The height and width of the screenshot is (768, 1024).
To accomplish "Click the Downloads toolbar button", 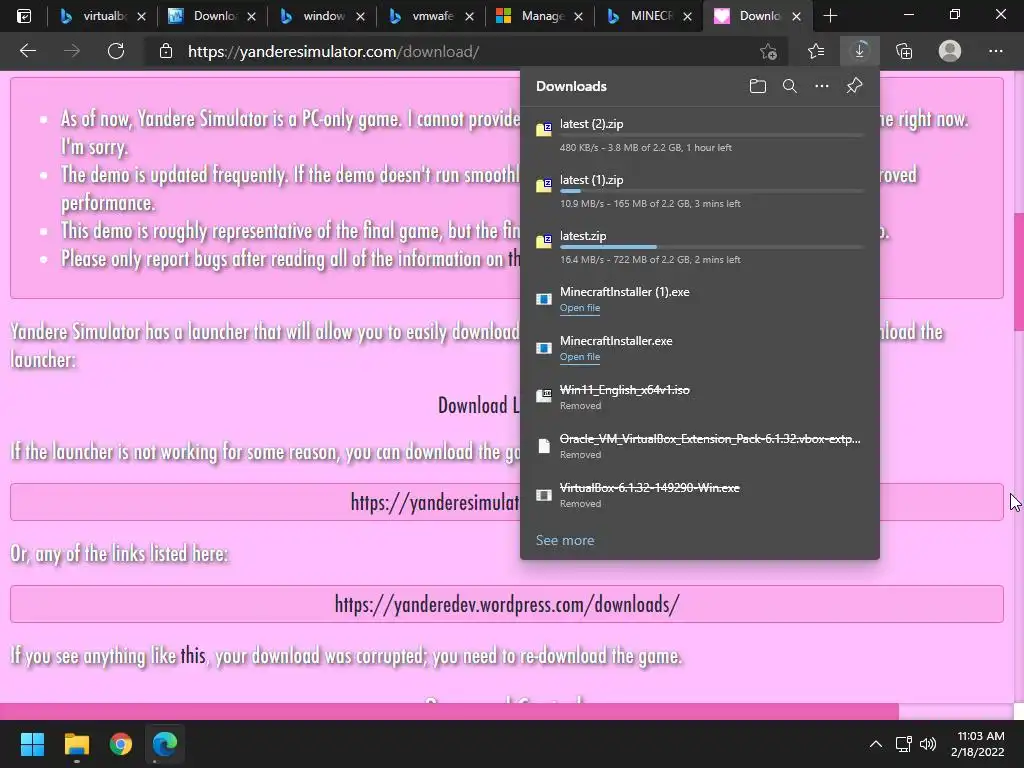I will coord(859,51).
